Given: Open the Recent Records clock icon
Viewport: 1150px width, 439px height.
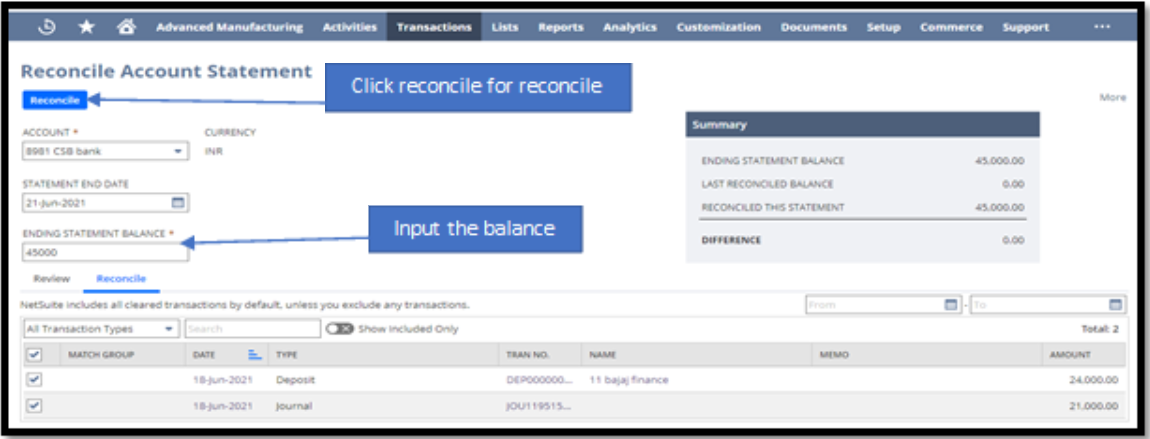Looking at the screenshot, I should (46, 27).
